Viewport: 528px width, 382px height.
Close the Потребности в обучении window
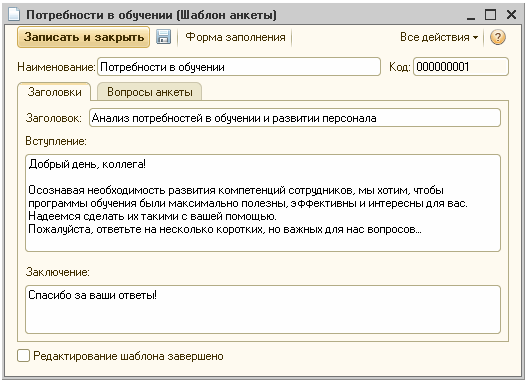(511, 15)
